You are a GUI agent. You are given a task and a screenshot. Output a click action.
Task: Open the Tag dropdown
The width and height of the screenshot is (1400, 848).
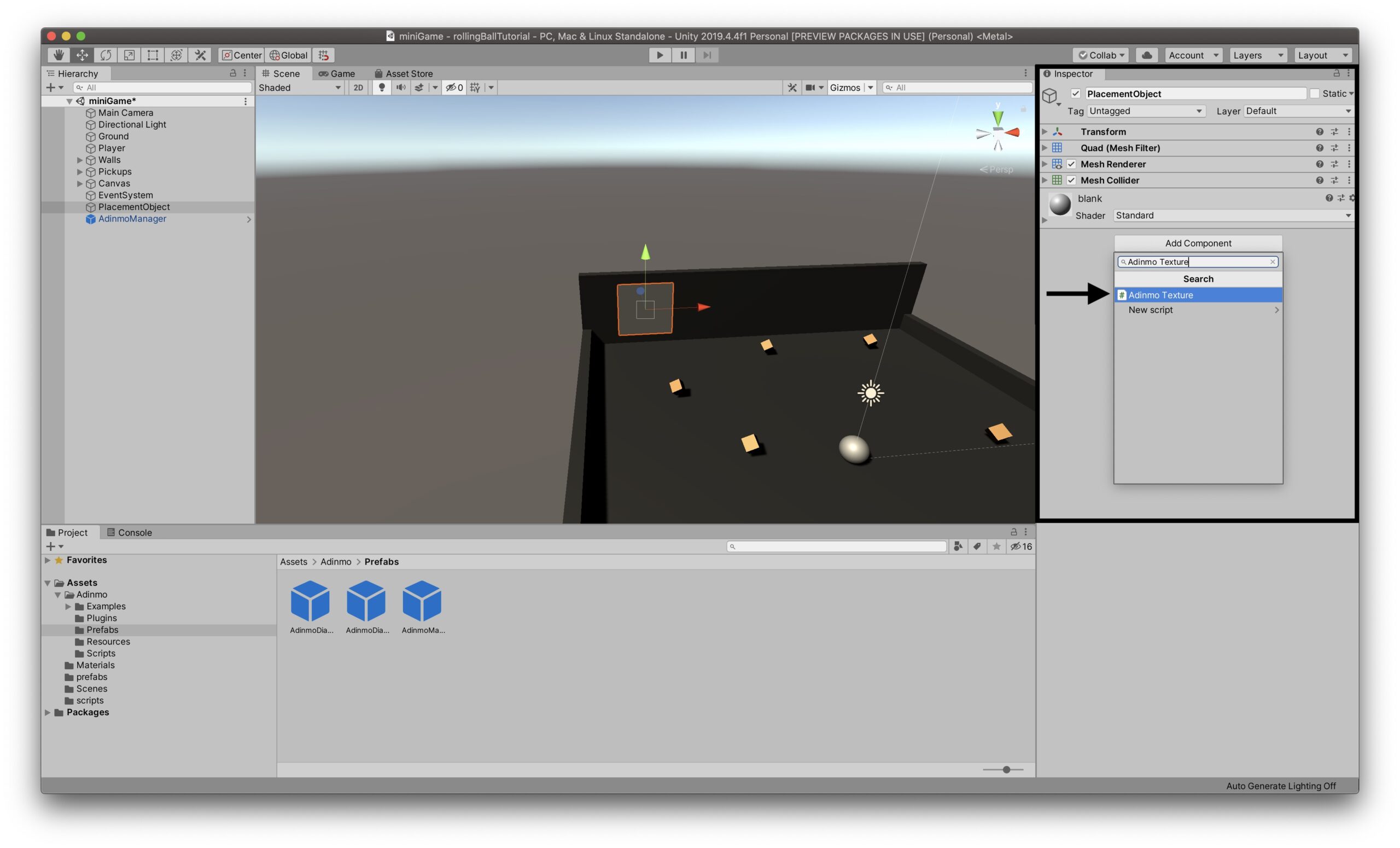(x=1146, y=112)
